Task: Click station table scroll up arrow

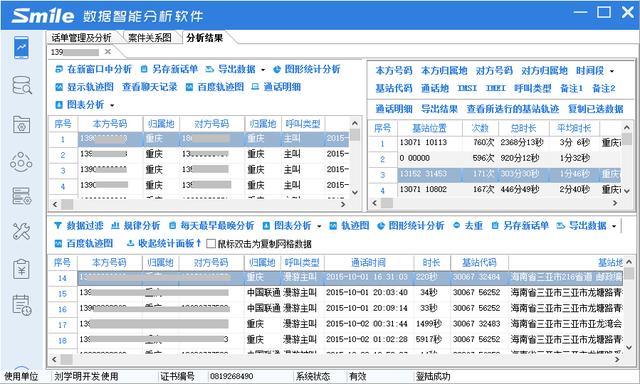Action: [x=627, y=128]
